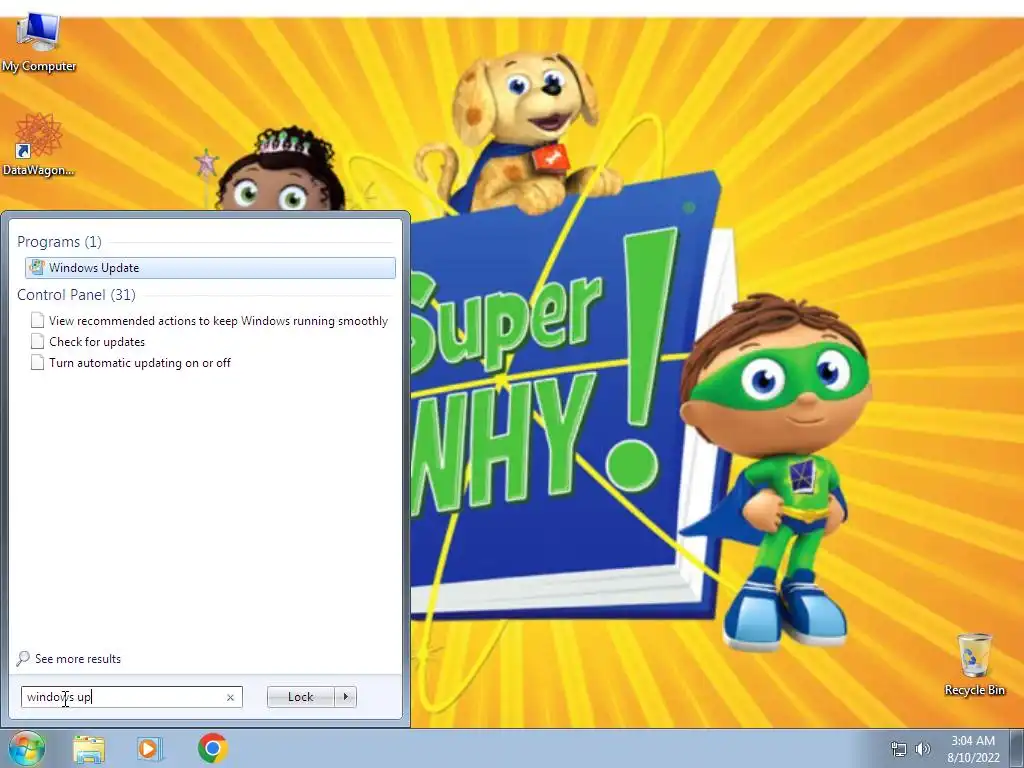Open the network tray icon
This screenshot has height=768, width=1024.
[x=899, y=749]
